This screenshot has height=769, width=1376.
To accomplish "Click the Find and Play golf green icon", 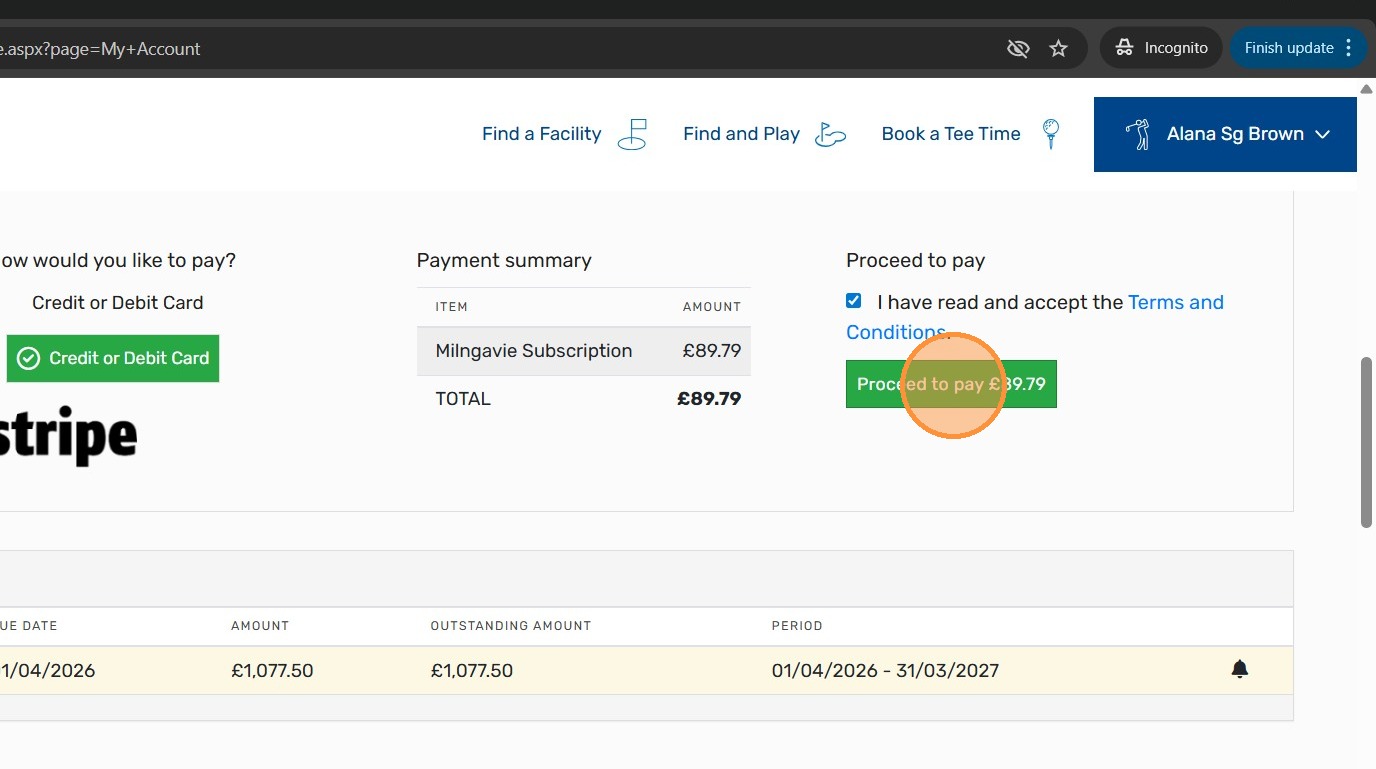I will click(x=830, y=134).
